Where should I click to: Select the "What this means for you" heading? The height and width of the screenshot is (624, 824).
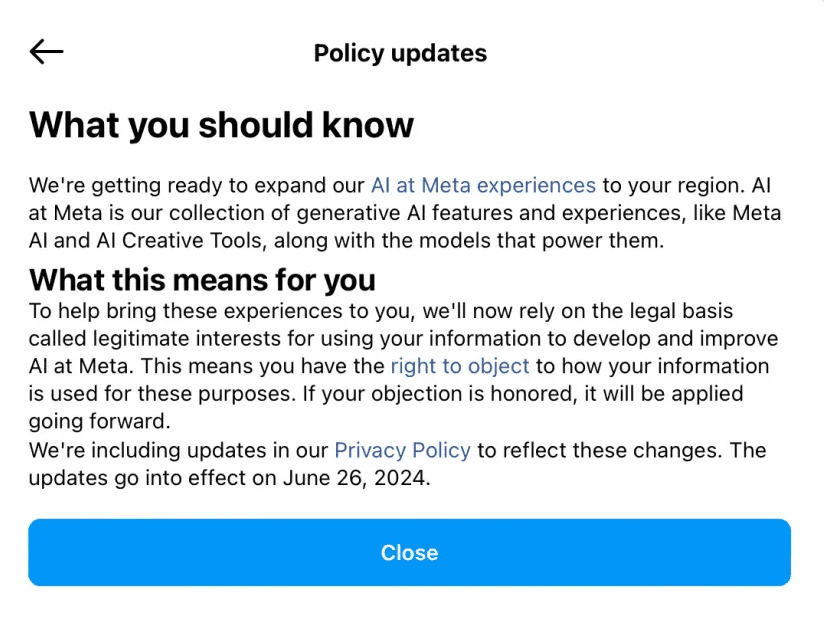click(202, 279)
